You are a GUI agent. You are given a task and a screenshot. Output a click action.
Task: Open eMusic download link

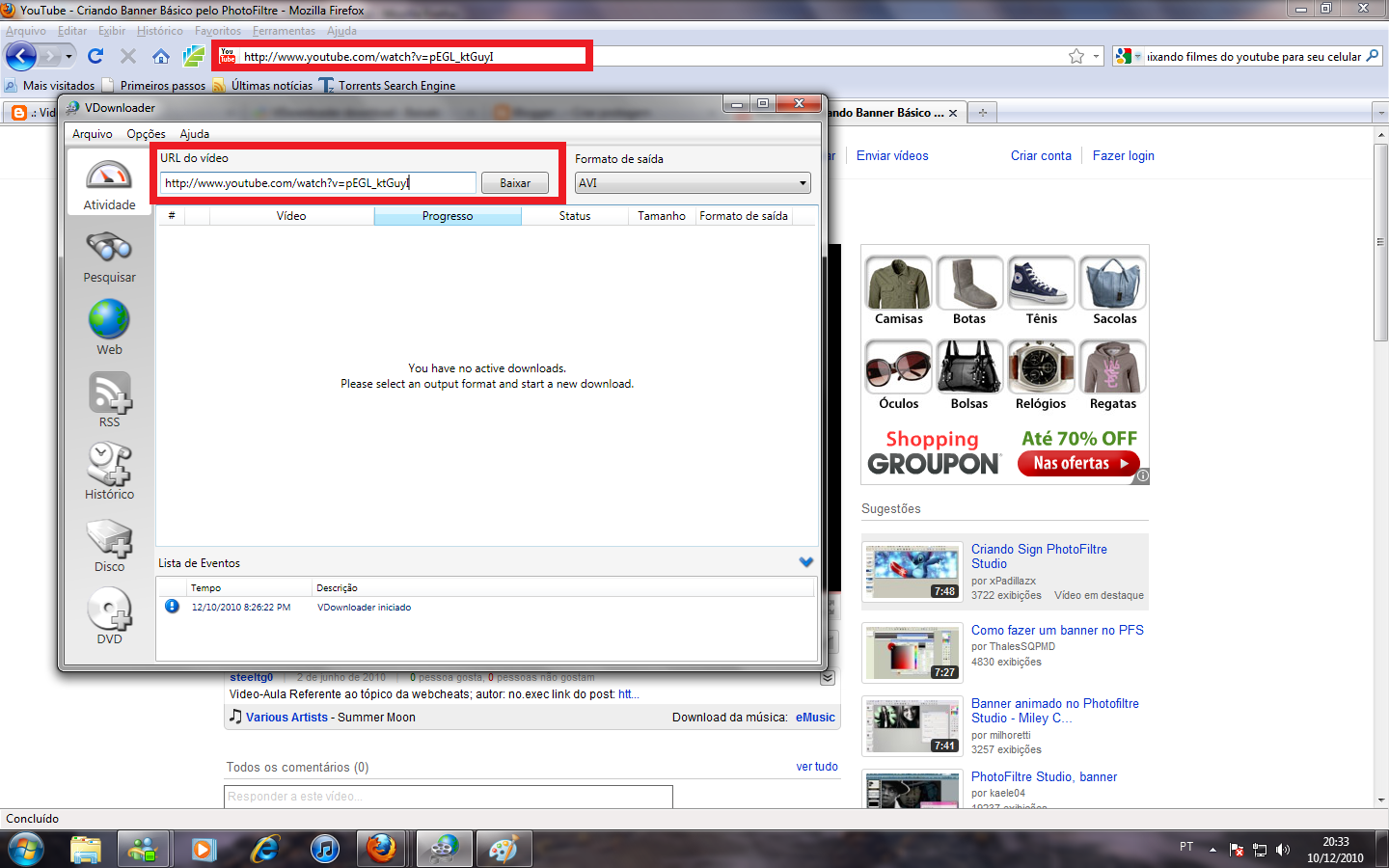(x=815, y=718)
